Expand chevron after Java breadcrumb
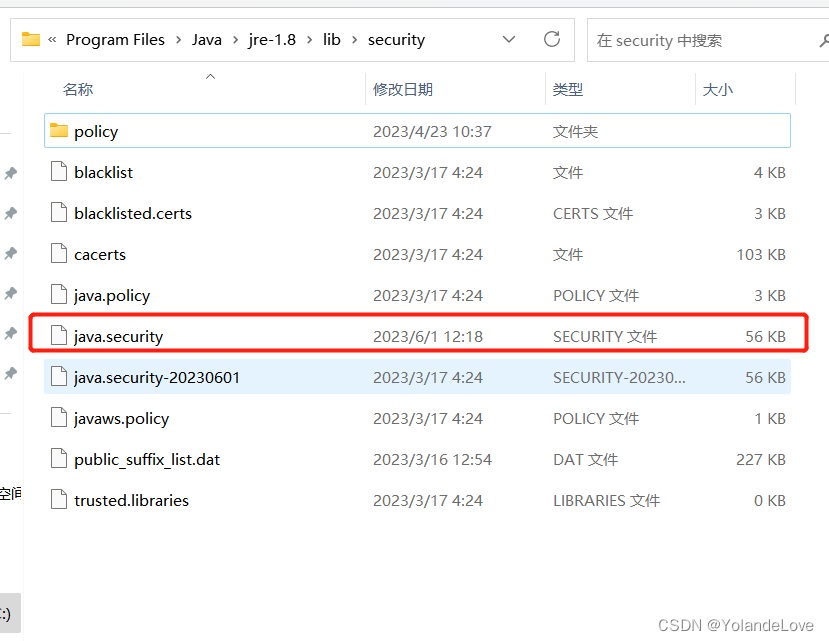 click(235, 40)
